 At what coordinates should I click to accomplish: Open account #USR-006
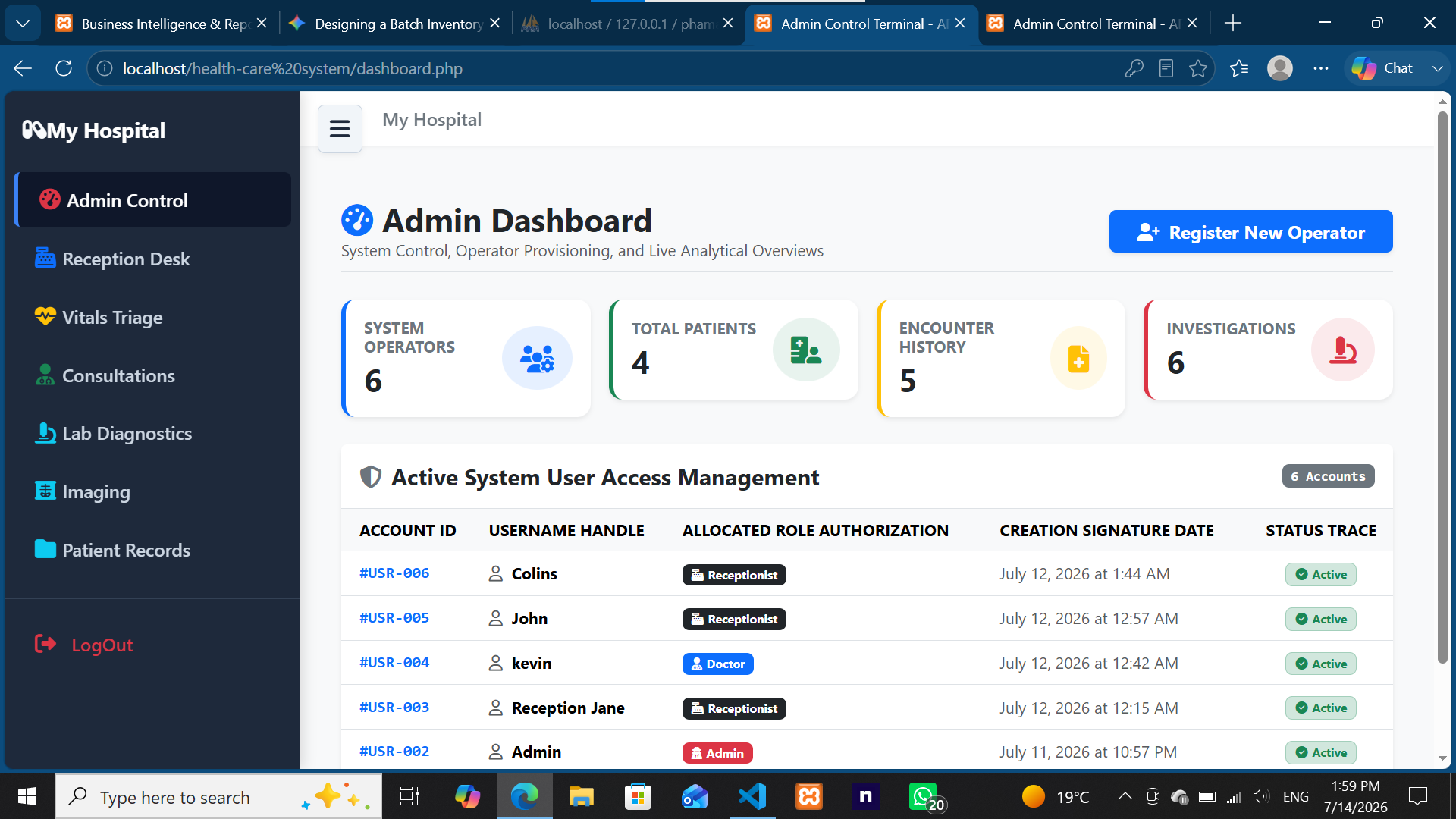tap(394, 573)
